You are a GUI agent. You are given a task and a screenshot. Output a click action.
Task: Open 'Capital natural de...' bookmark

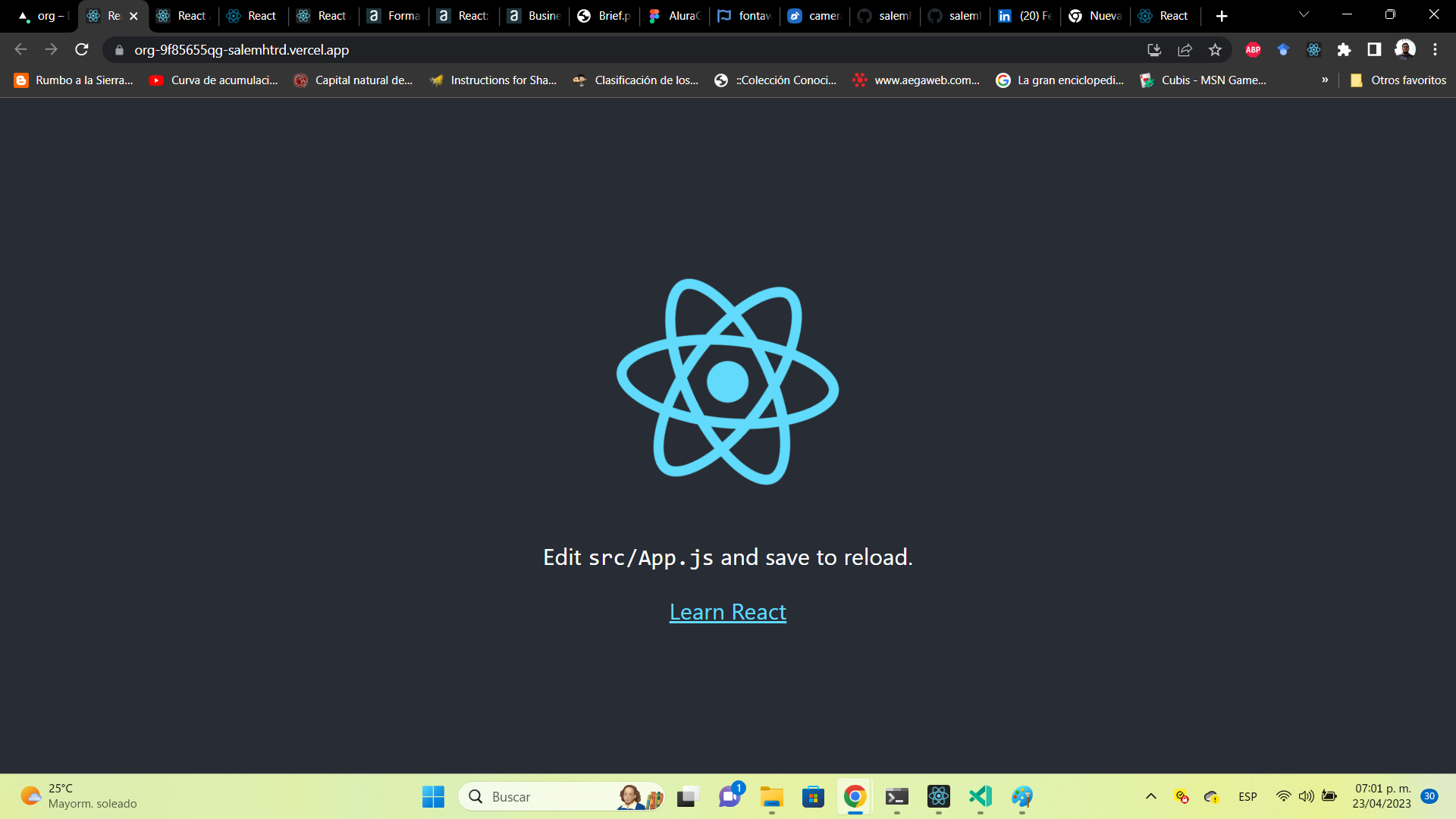pos(353,80)
